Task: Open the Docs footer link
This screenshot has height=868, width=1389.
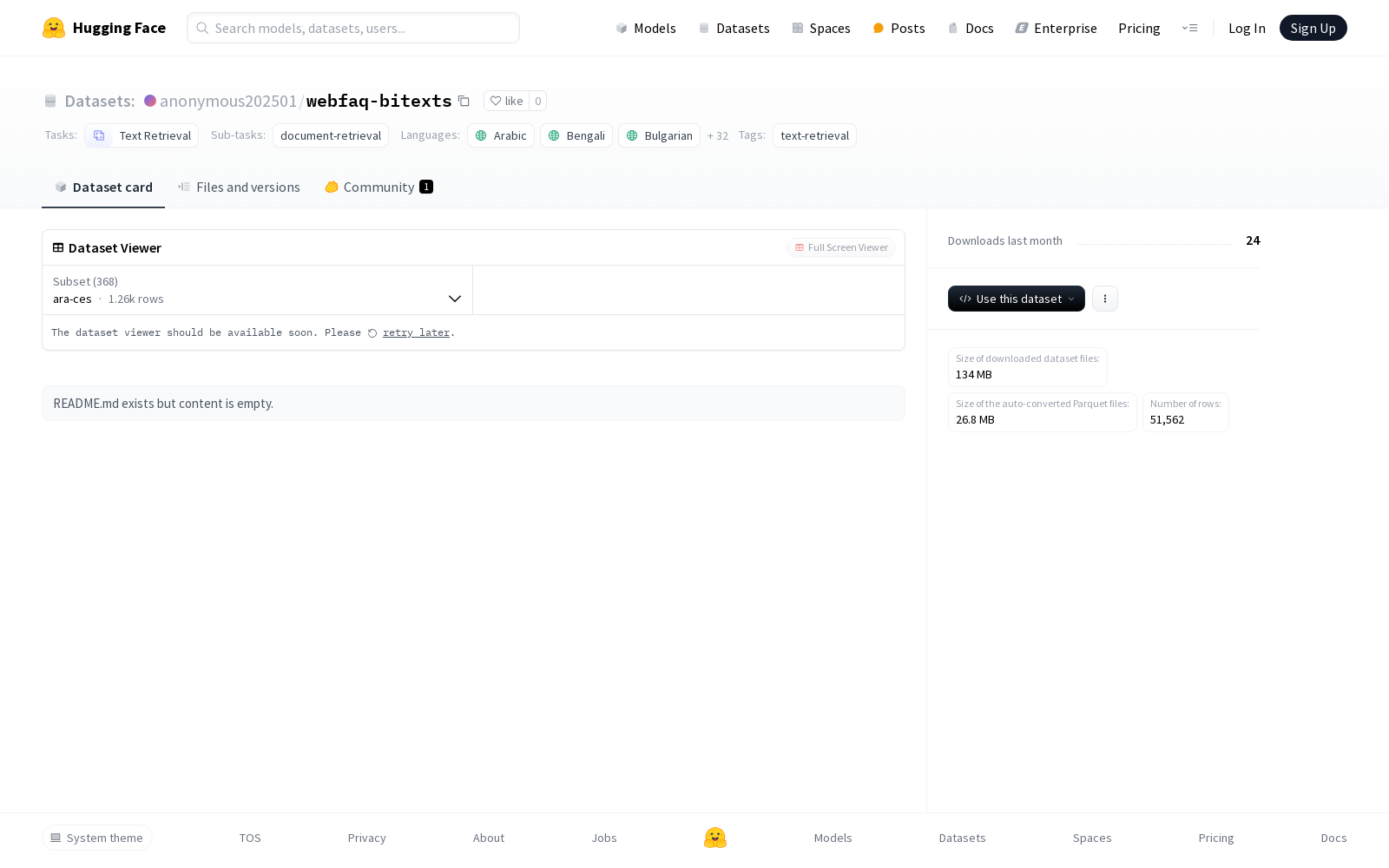Action: pos(1334,838)
